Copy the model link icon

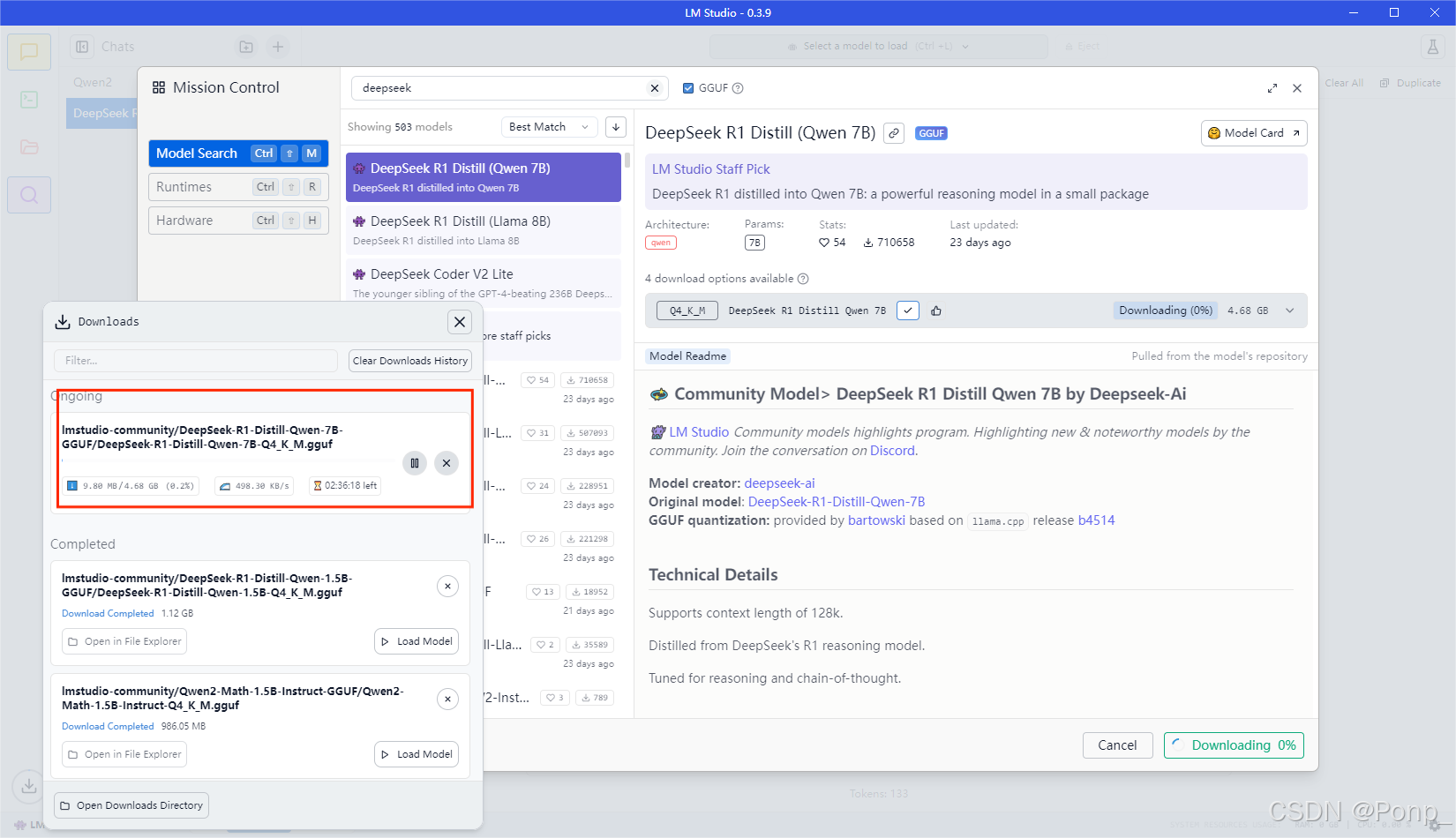(x=894, y=133)
